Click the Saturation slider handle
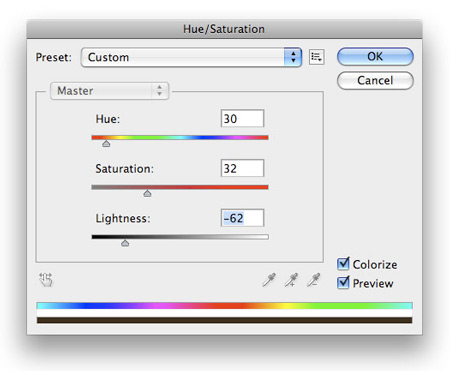Viewport: 450px width, 371px height. pos(147,193)
